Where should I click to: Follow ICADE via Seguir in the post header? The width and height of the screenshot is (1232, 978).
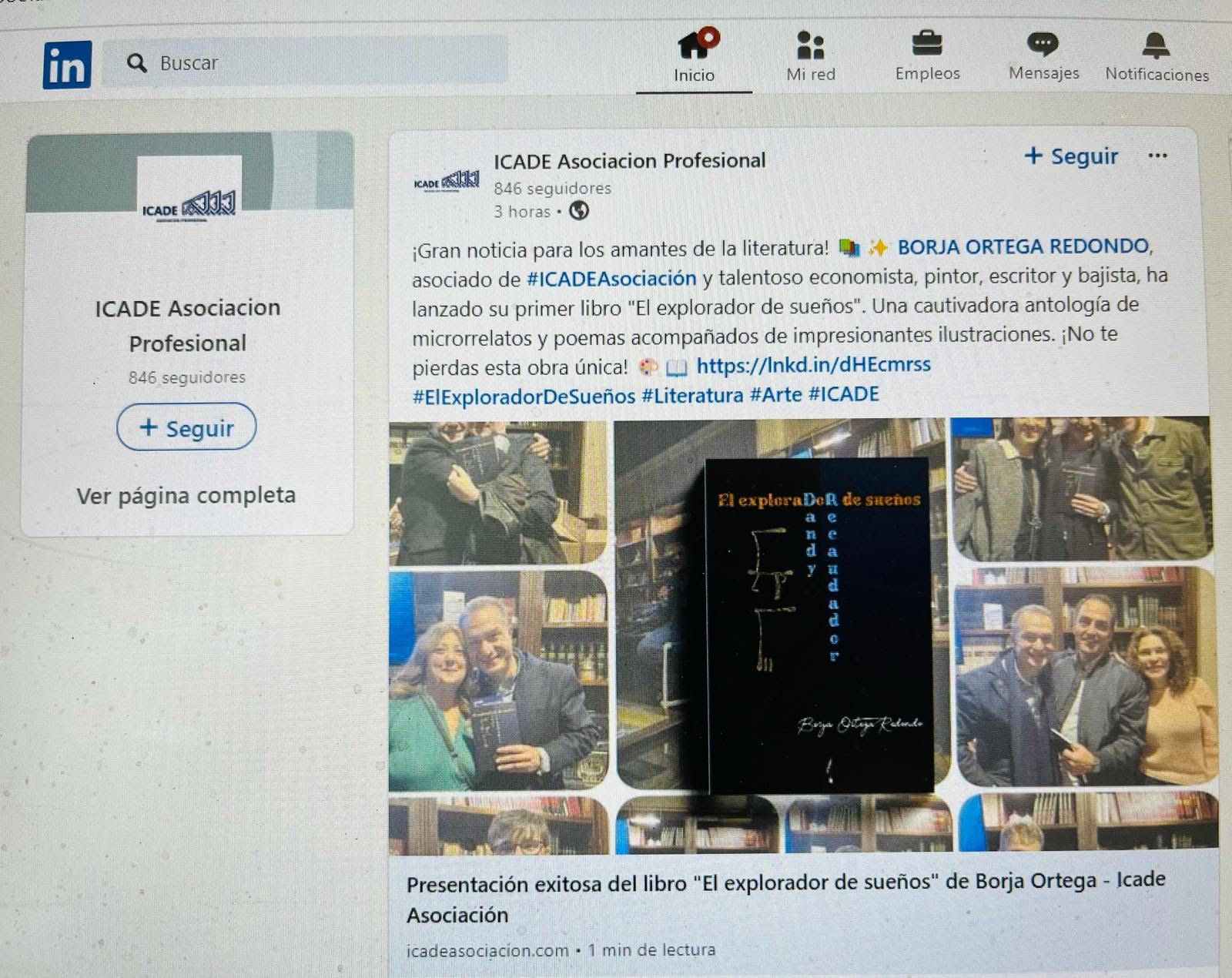(1071, 156)
